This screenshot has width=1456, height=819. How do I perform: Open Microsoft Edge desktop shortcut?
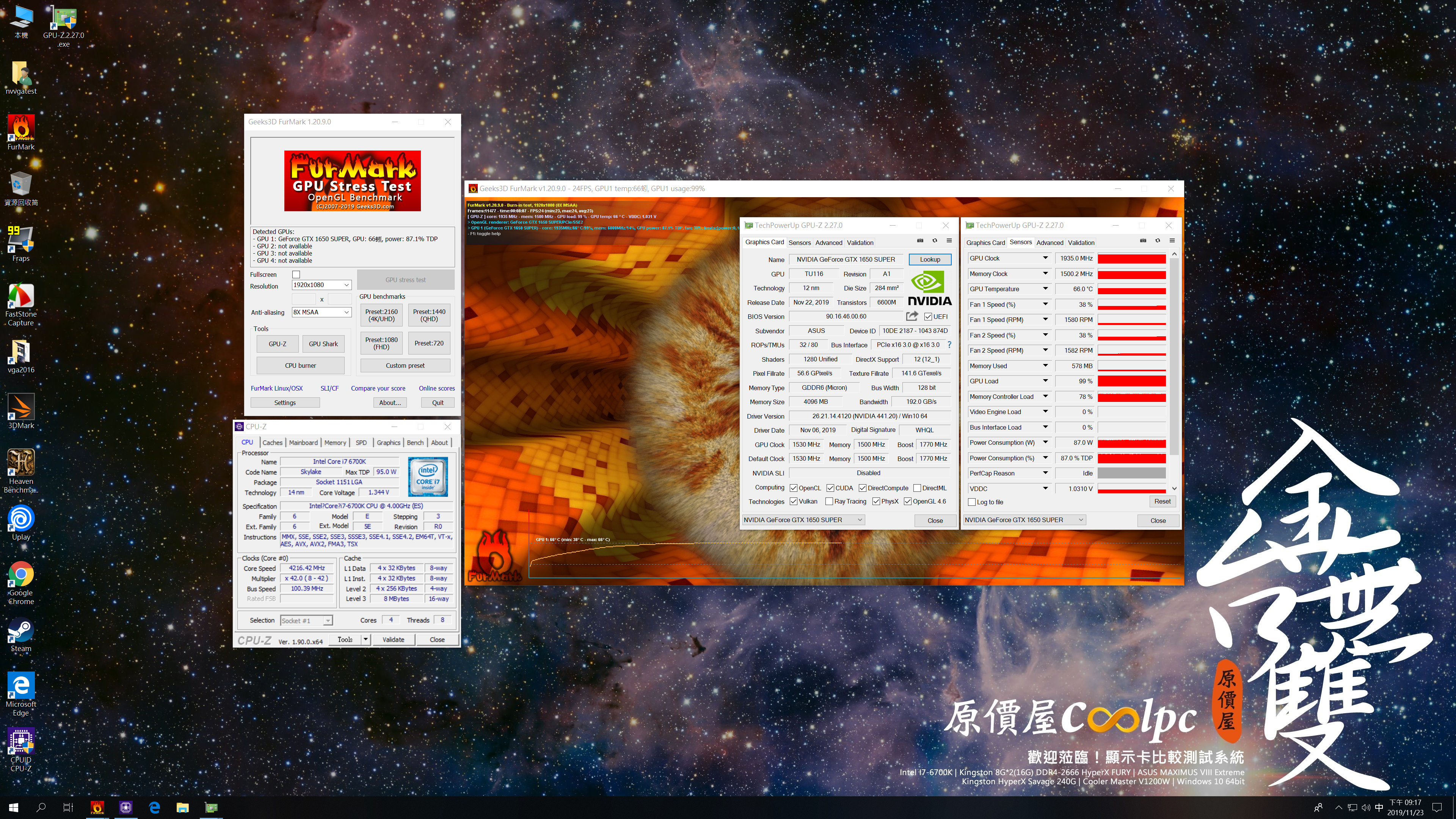(x=21, y=693)
